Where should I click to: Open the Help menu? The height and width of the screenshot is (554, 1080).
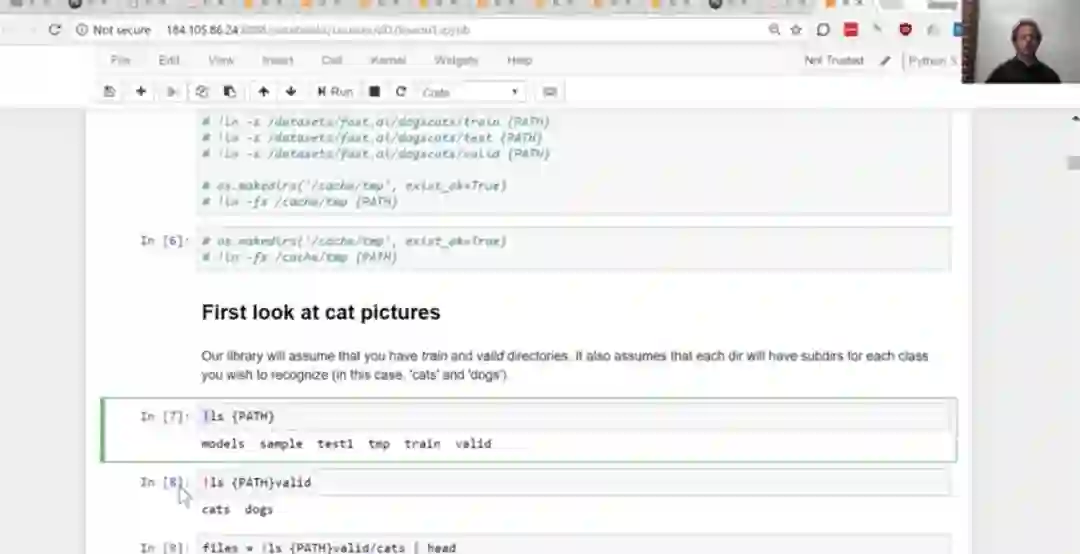[519, 61]
